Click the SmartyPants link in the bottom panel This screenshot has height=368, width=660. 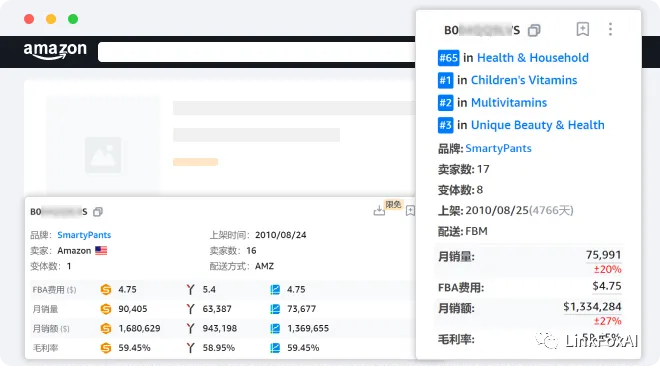coord(84,235)
